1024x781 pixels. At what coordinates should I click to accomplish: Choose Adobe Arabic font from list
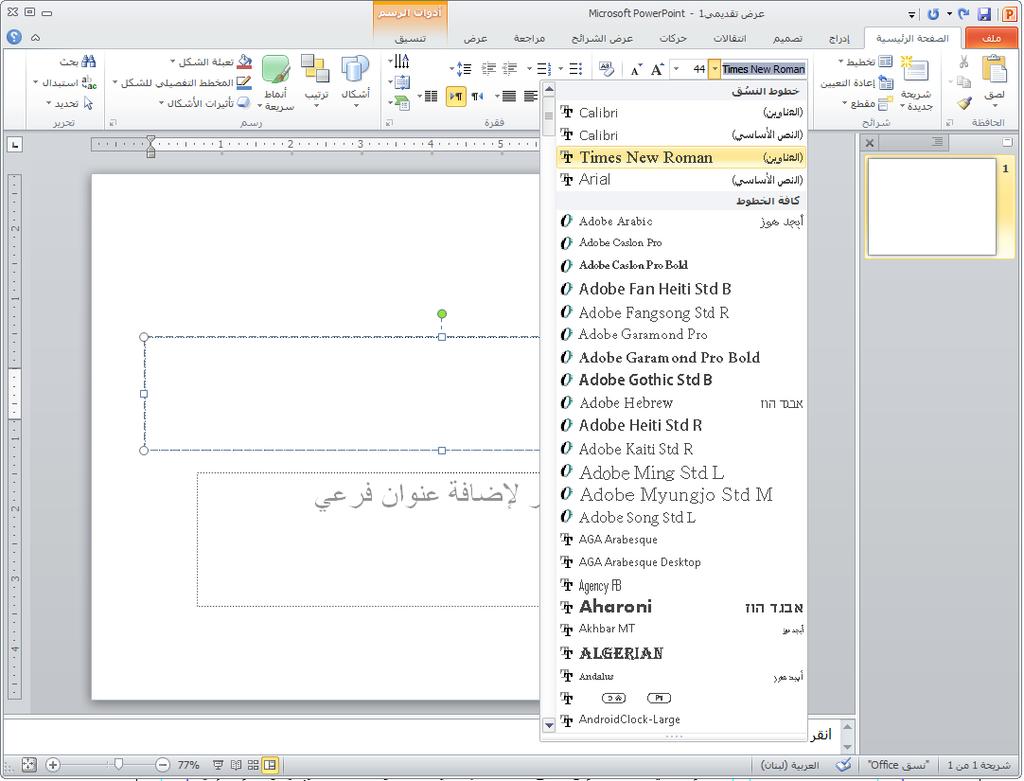(681, 221)
